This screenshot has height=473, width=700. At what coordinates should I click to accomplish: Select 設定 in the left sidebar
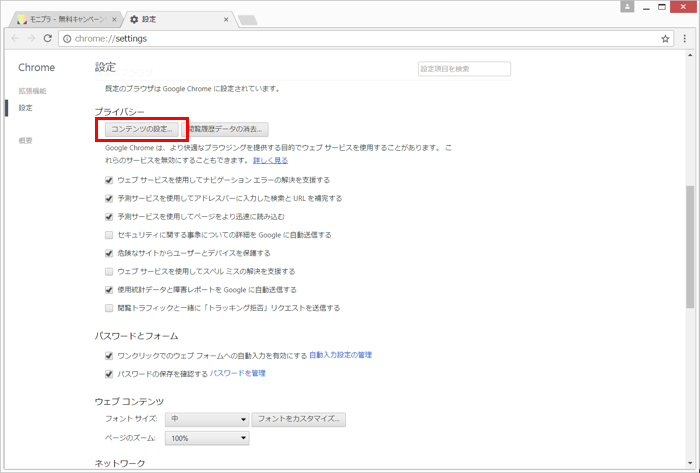click(25, 108)
